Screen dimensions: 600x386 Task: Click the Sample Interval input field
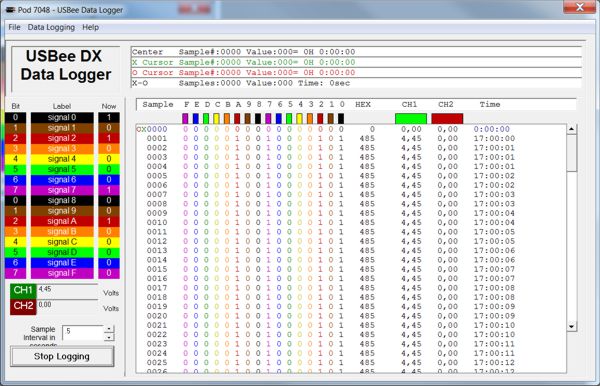(x=83, y=333)
